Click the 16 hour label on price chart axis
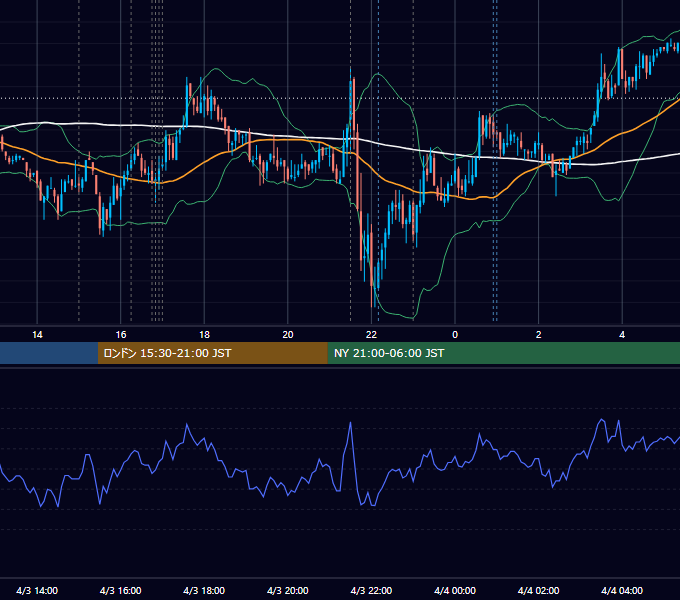This screenshot has height=600, width=680. [121, 335]
